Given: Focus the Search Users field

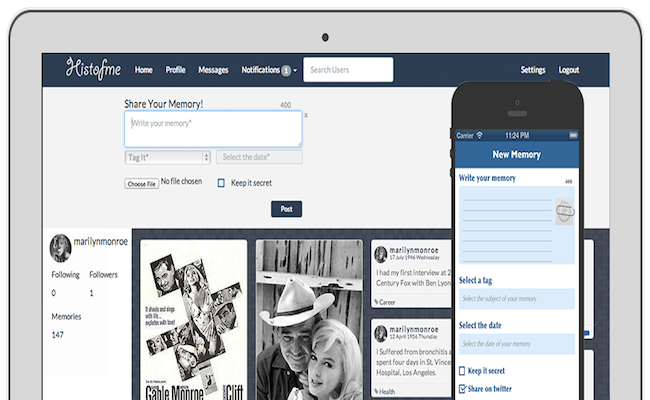Looking at the screenshot, I should click(x=348, y=70).
